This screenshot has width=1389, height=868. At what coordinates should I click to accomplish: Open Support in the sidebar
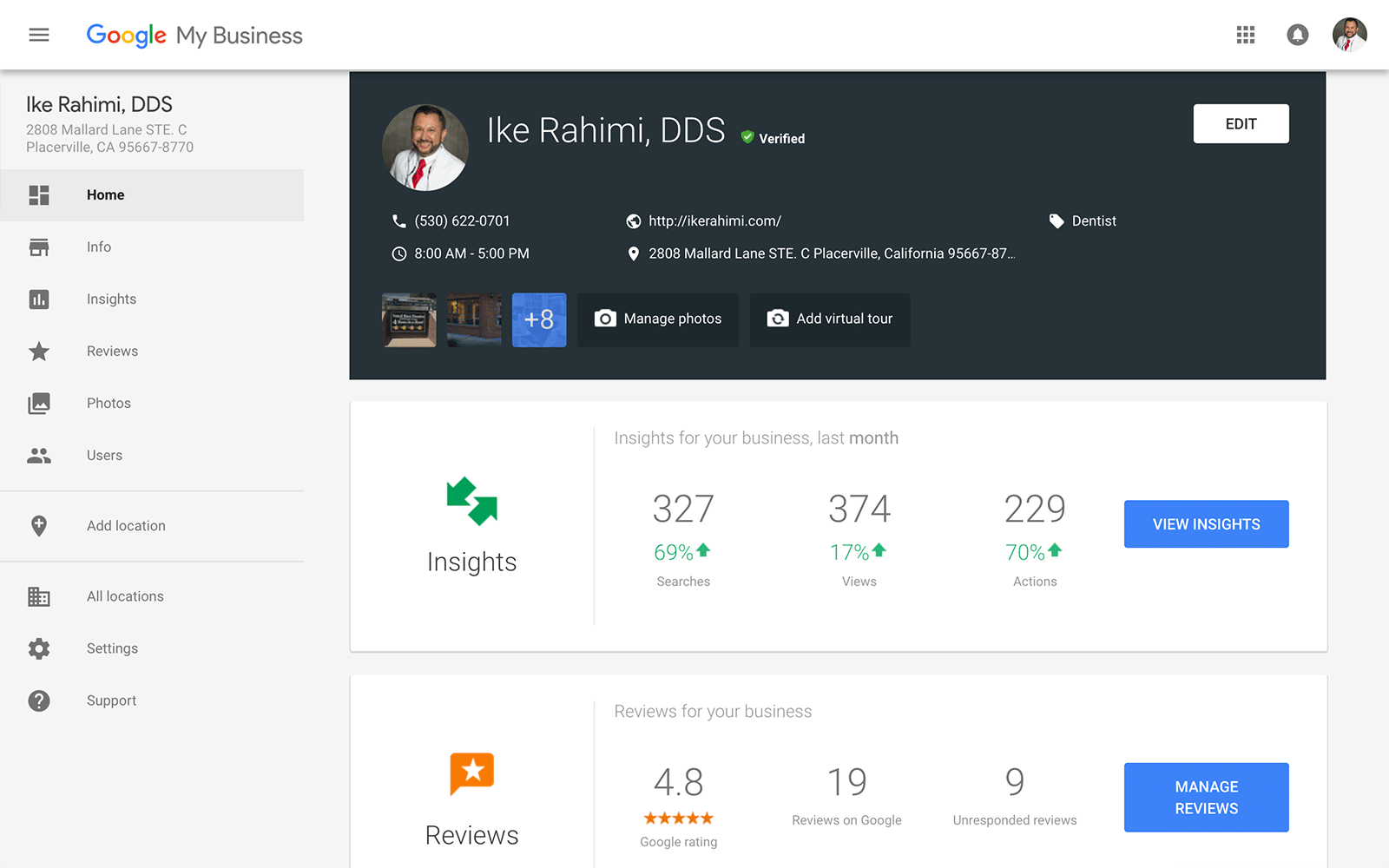point(152,700)
